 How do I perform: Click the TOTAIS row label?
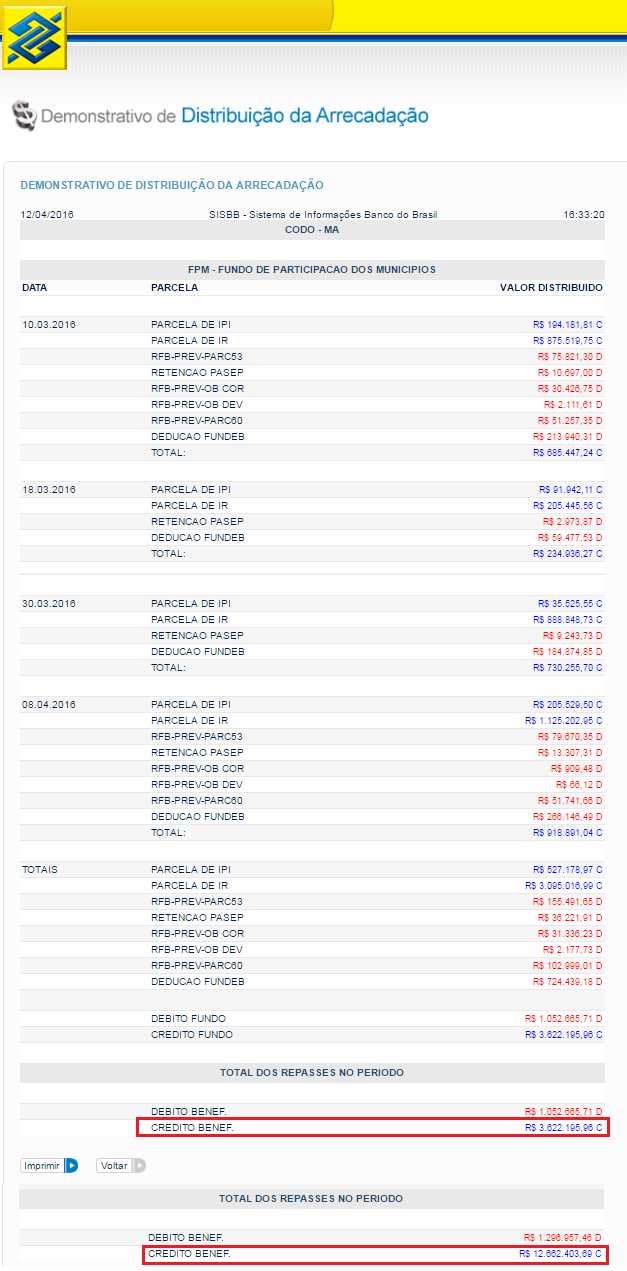(40, 870)
